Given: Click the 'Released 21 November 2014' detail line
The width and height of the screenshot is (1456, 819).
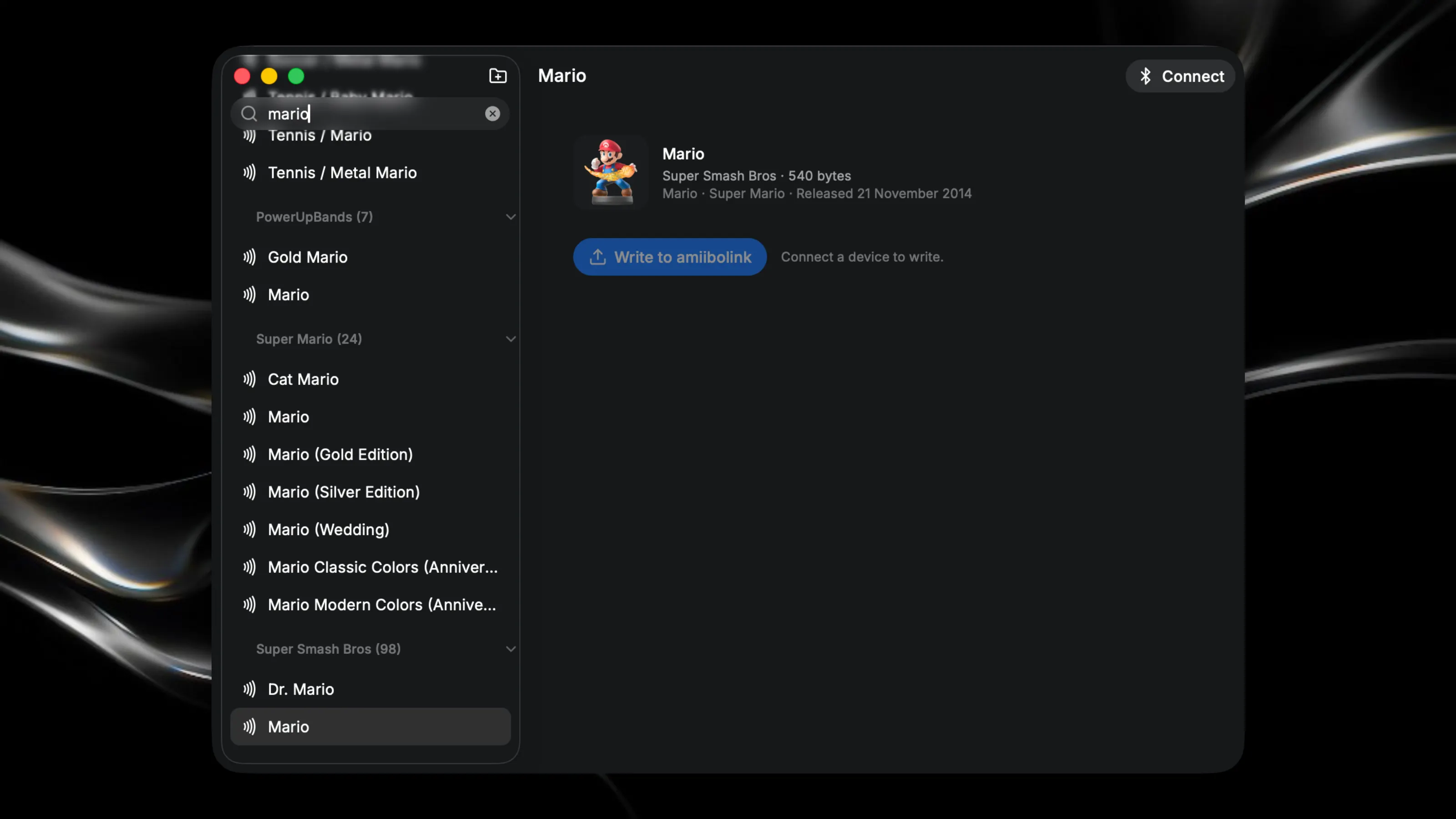Looking at the screenshot, I should [x=817, y=193].
